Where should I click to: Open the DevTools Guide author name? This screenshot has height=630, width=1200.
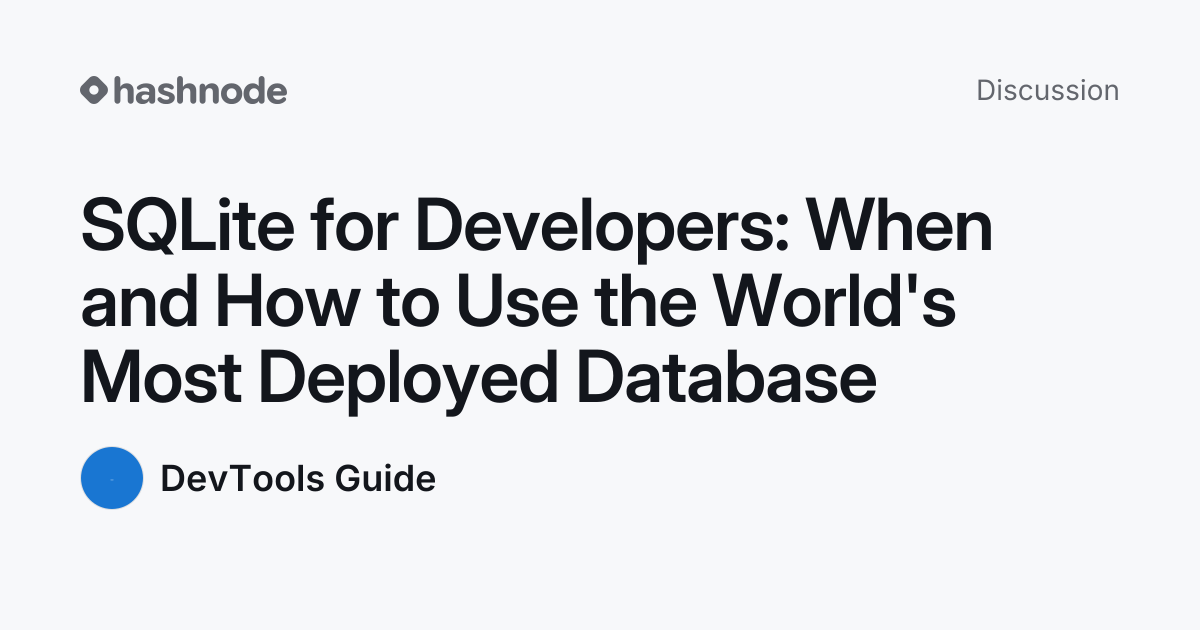[x=298, y=479]
